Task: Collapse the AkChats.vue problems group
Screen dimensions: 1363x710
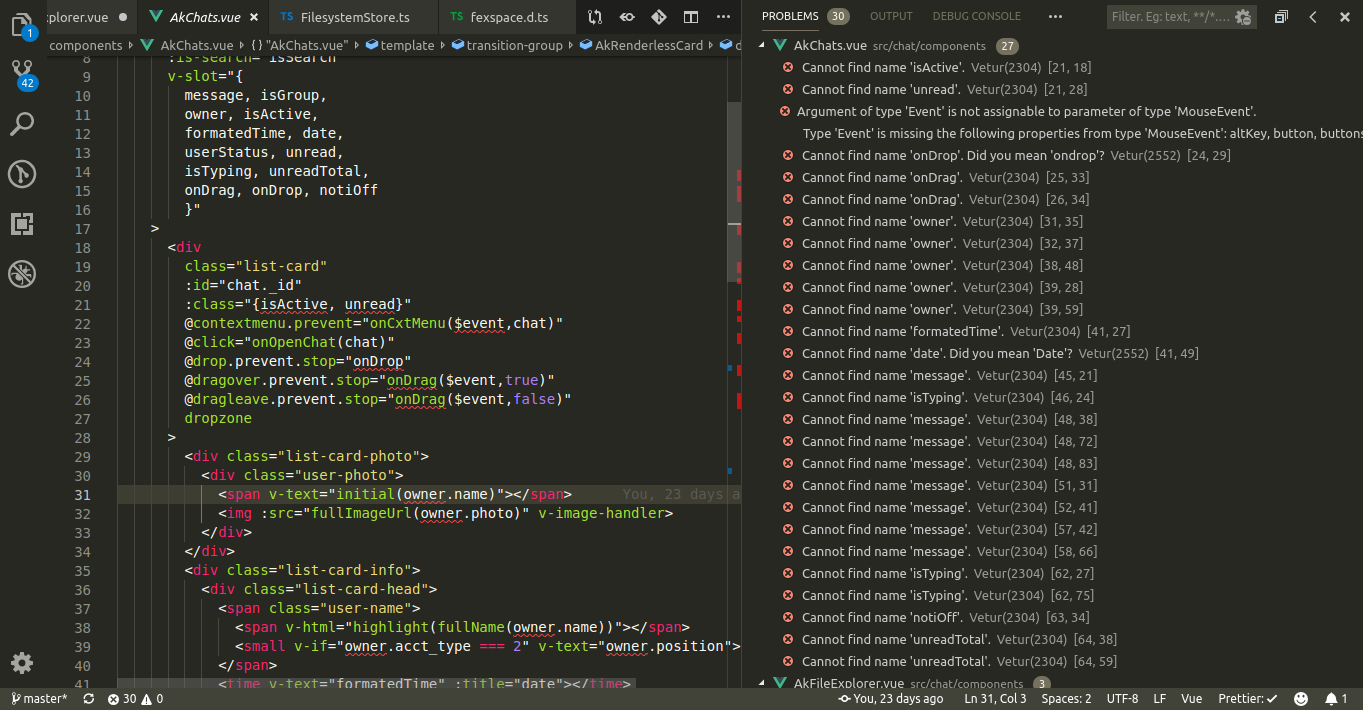Action: coord(762,46)
